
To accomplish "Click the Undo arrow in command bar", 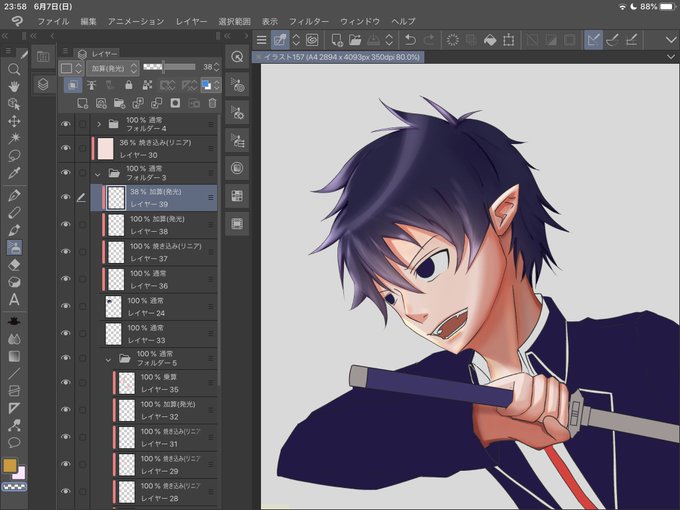I will [410, 40].
